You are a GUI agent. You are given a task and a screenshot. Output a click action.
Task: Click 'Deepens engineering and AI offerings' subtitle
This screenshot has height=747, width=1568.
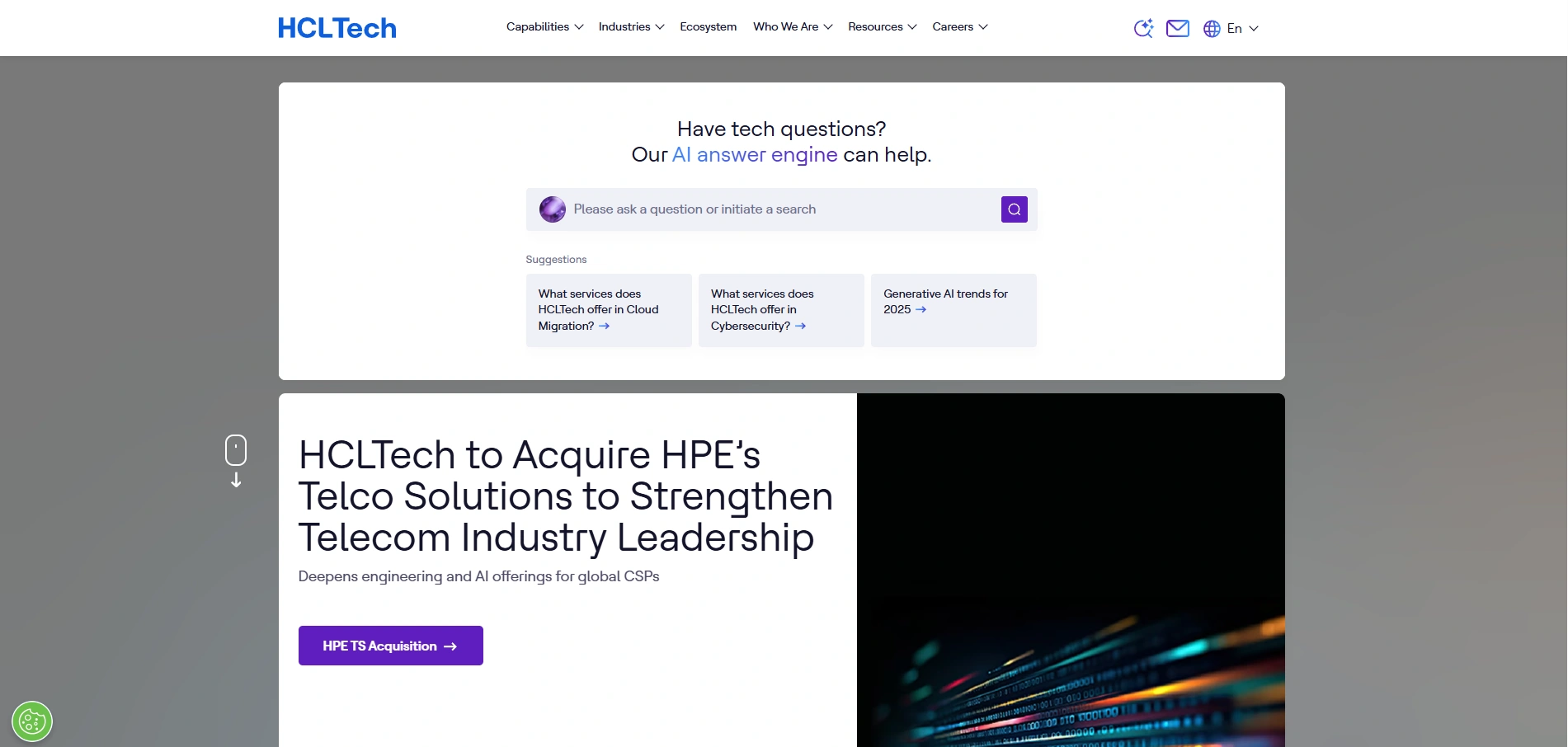[478, 576]
